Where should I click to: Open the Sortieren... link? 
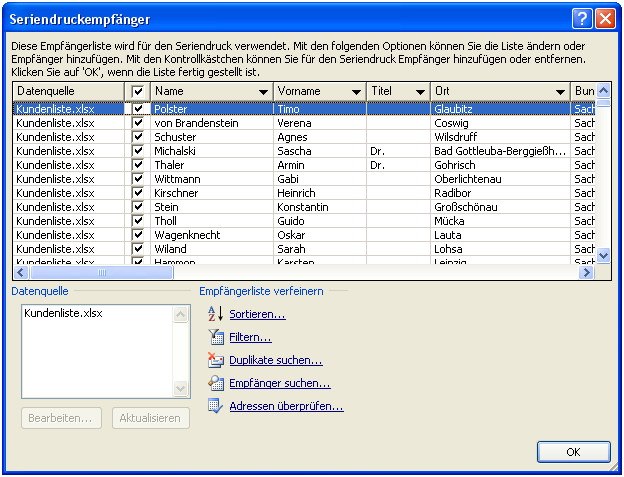coord(257,314)
